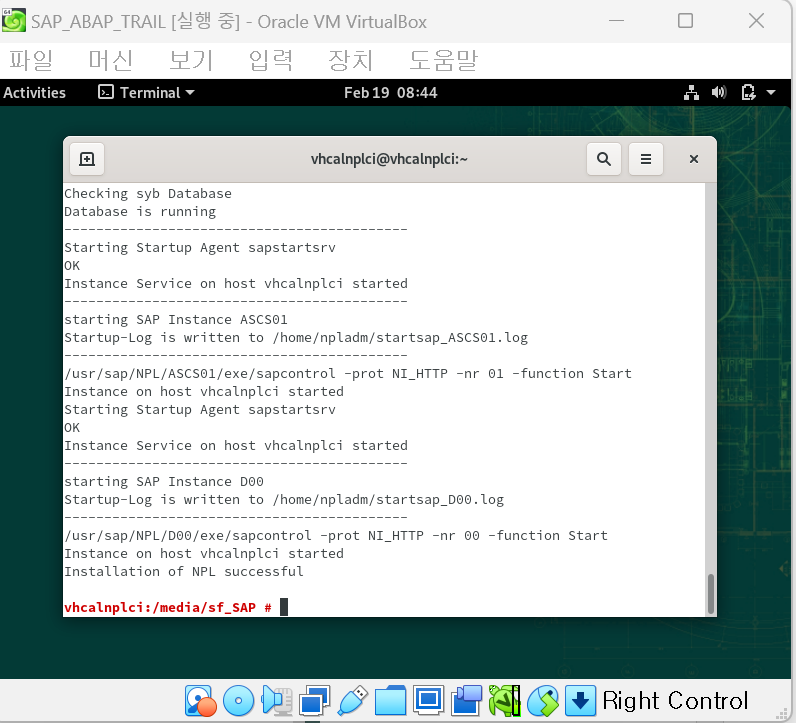This screenshot has width=796, height=723.
Task: Open the 입력 menu
Action: coord(271,60)
